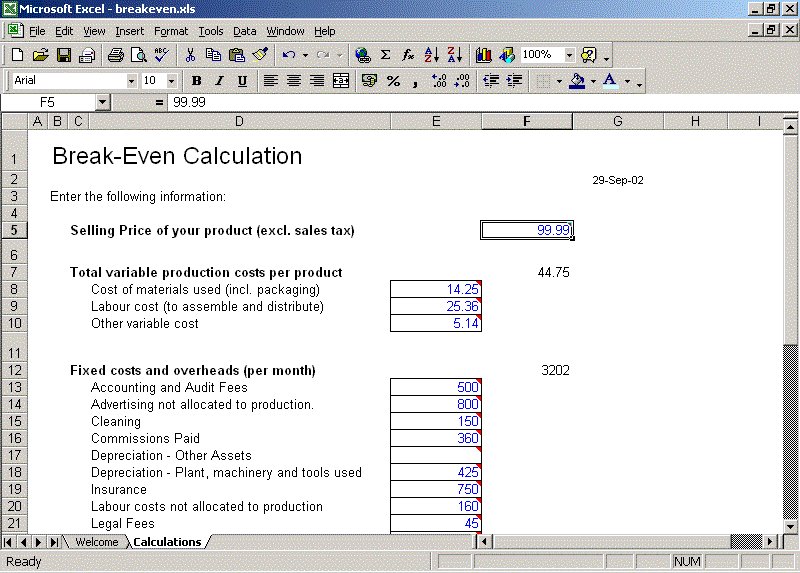Open the Insert menu
The width and height of the screenshot is (800, 573).
tap(129, 31)
